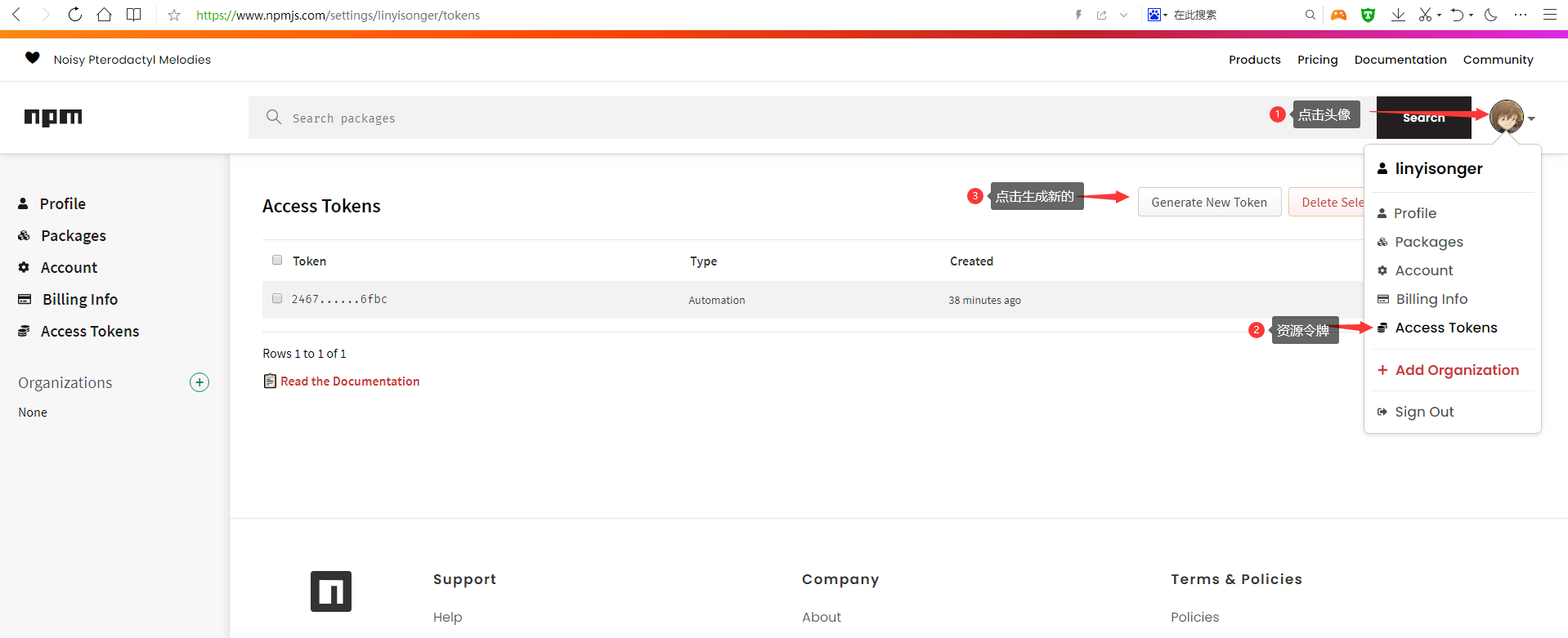Click the black Search button
The image size is (1568, 638).
(1423, 118)
